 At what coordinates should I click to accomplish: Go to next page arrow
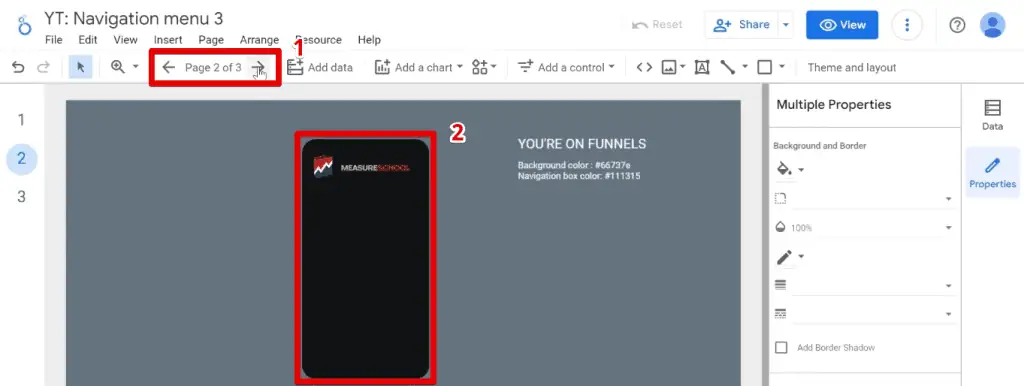point(259,67)
